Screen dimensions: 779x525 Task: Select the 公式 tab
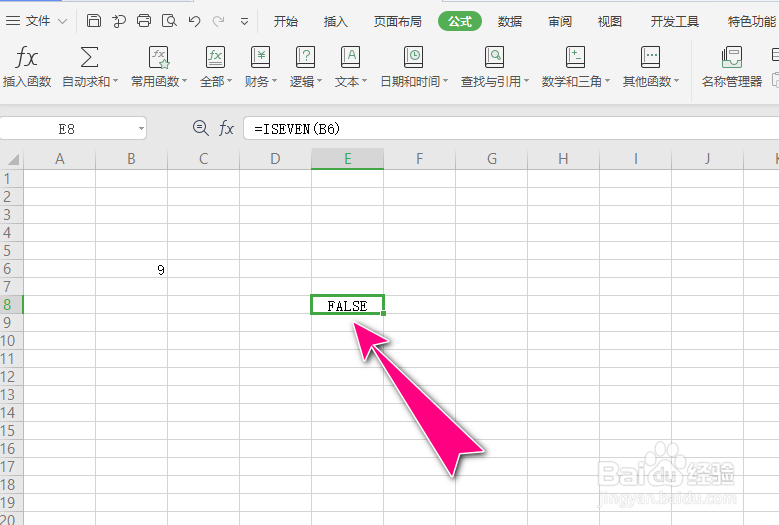pos(460,21)
